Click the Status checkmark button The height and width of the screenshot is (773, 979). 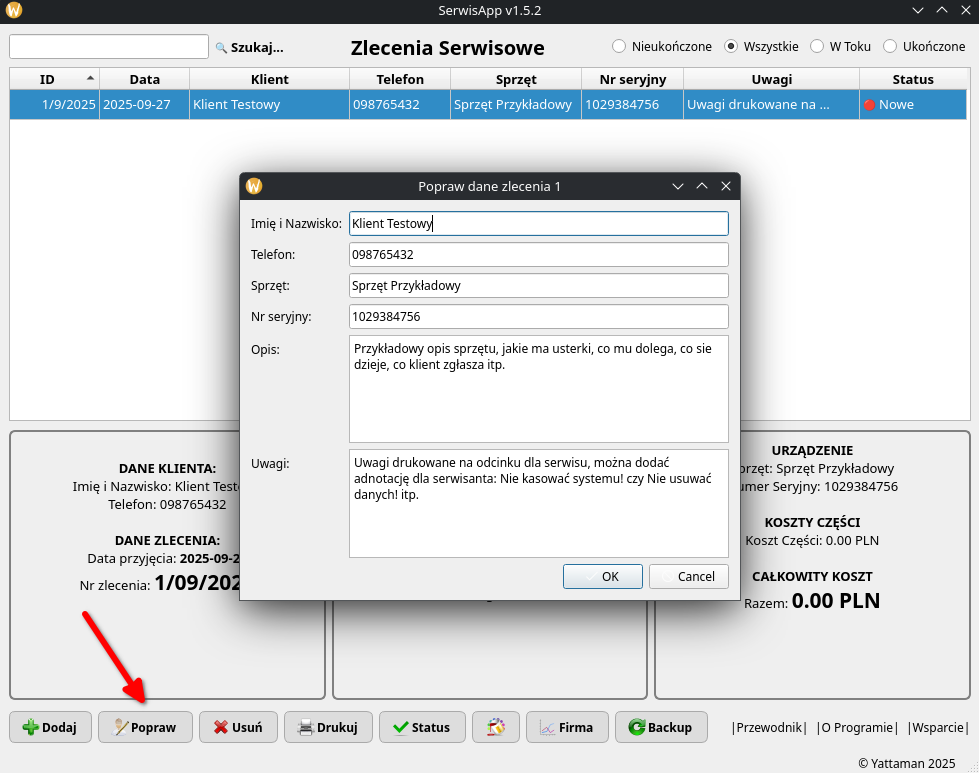pyautogui.click(x=422, y=727)
